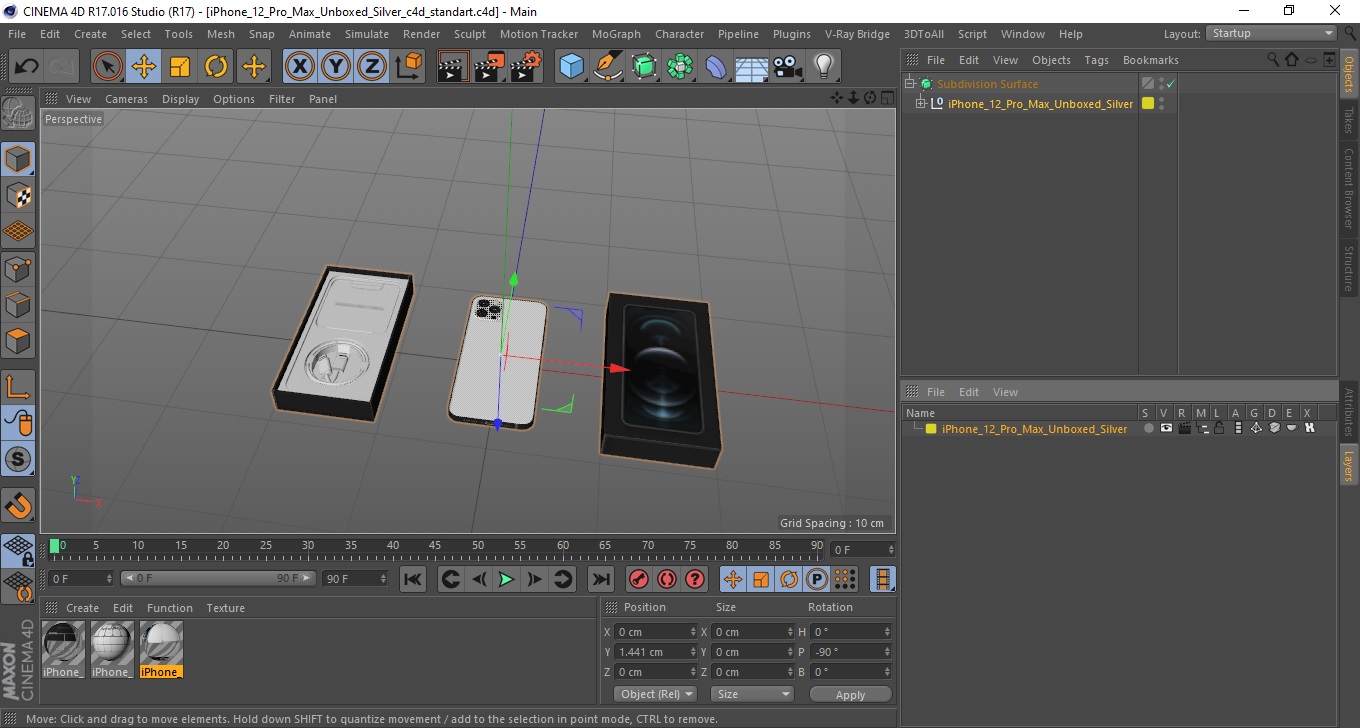
Task: Click the timeline range slider bar
Action: pyautogui.click(x=218, y=578)
